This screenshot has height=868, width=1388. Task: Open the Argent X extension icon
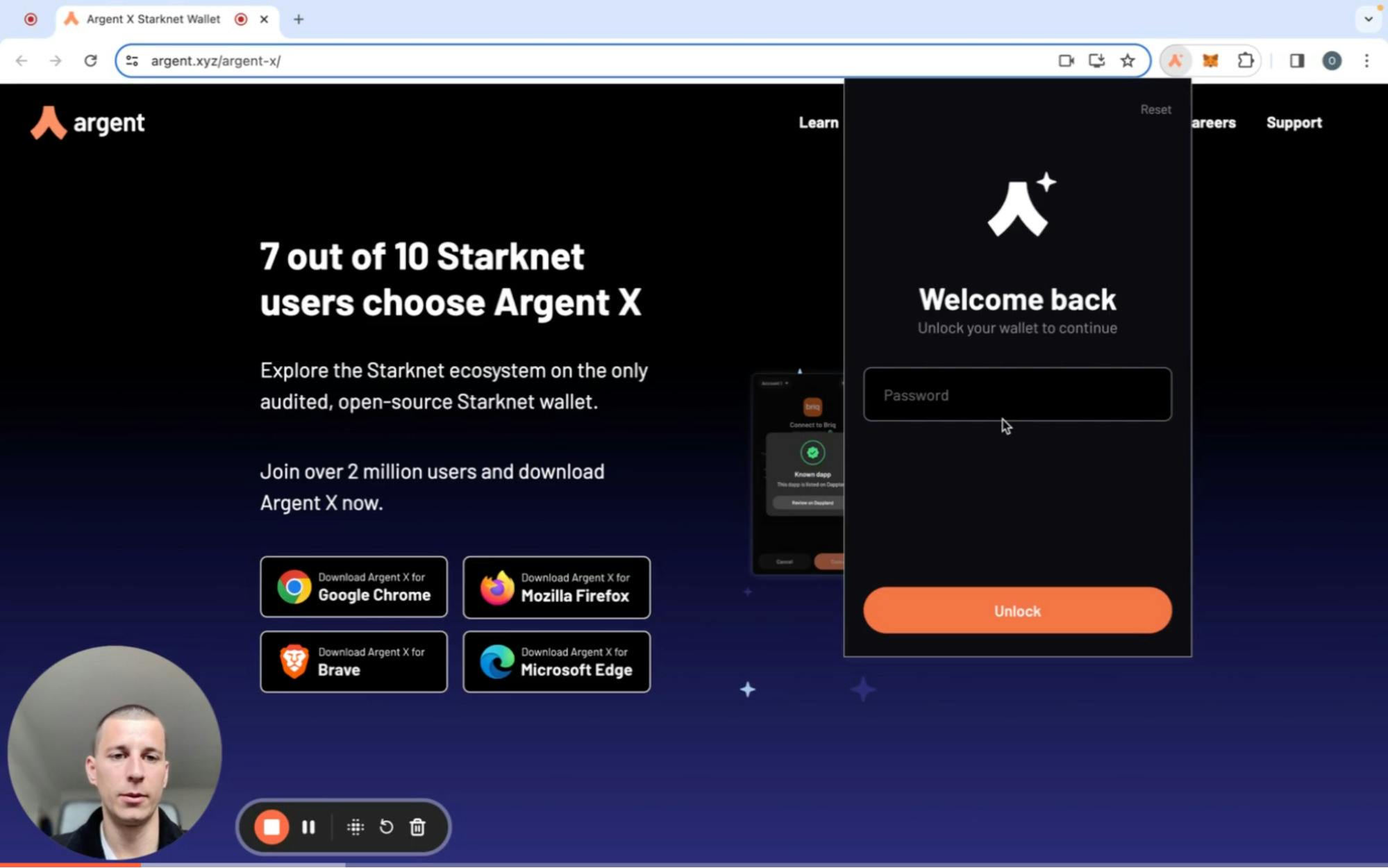coord(1175,60)
